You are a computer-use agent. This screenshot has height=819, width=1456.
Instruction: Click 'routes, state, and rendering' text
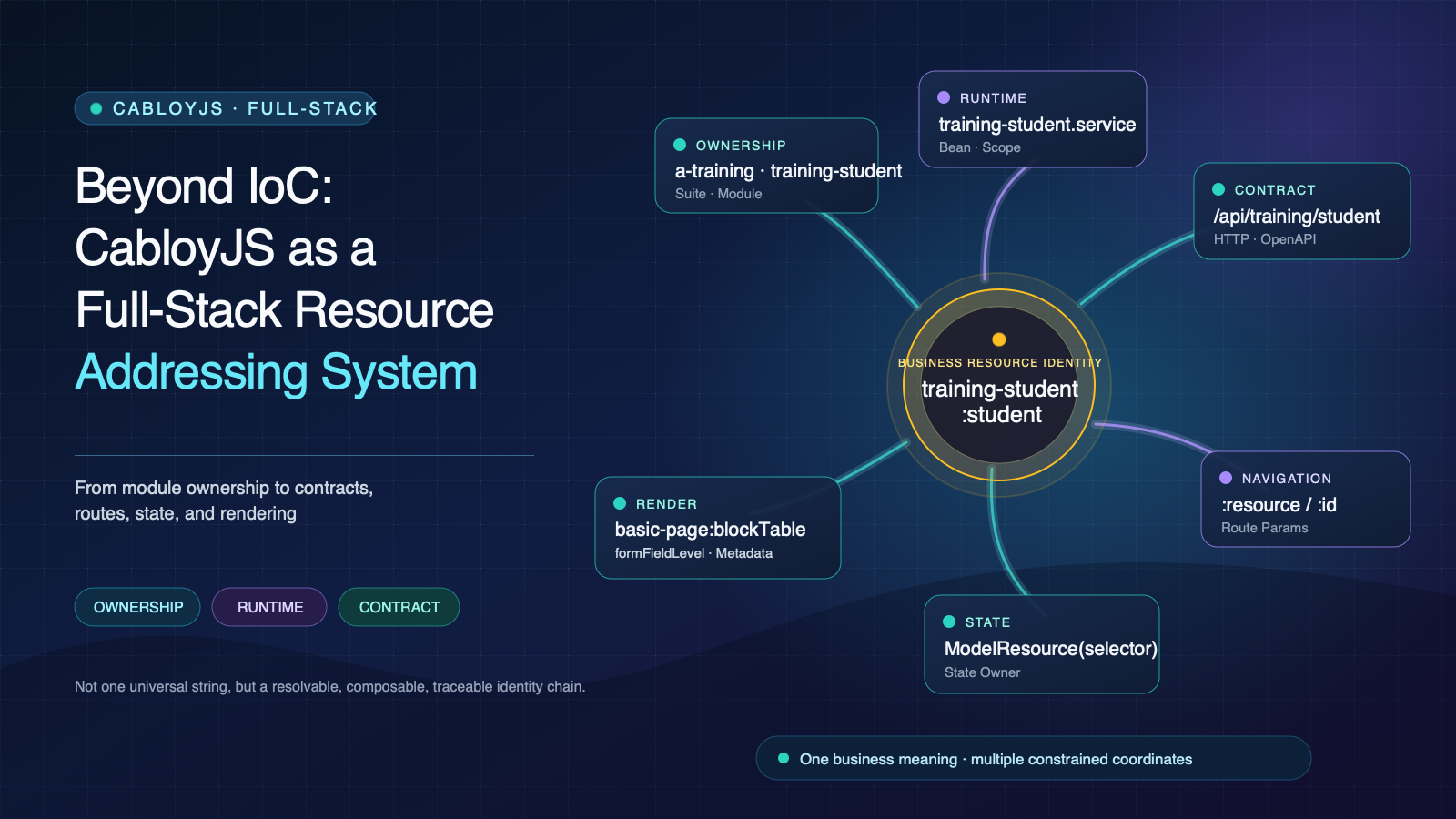pos(186,513)
